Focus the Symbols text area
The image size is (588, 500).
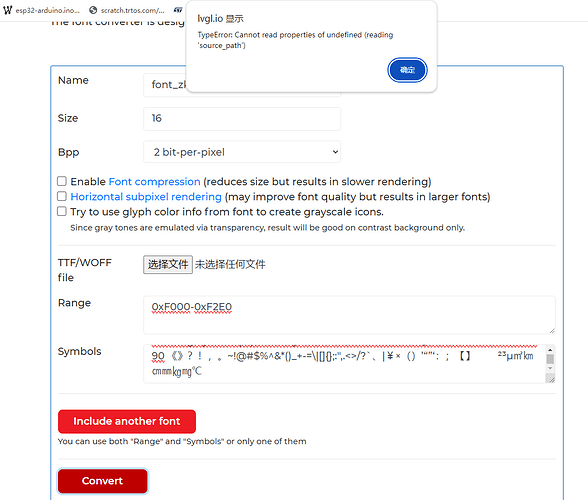(345, 364)
